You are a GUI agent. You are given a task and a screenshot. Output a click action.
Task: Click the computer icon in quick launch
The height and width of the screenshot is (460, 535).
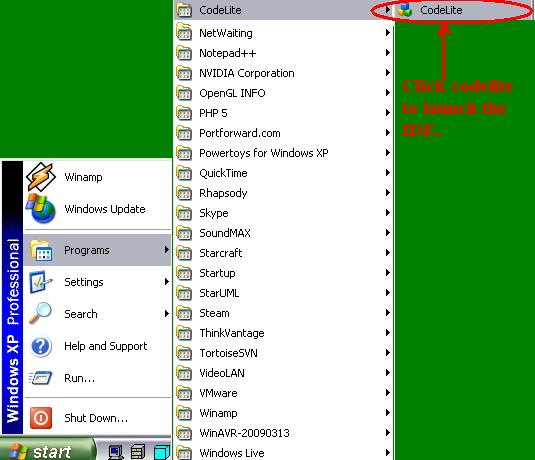coord(116,452)
